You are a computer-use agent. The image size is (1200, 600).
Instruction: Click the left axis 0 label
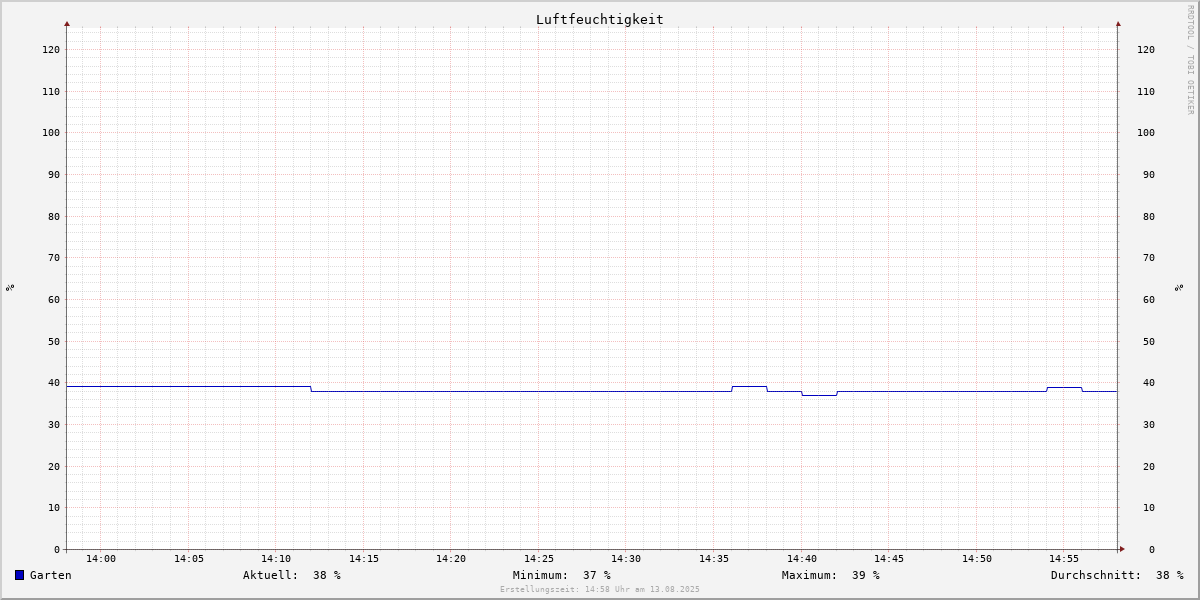57,549
